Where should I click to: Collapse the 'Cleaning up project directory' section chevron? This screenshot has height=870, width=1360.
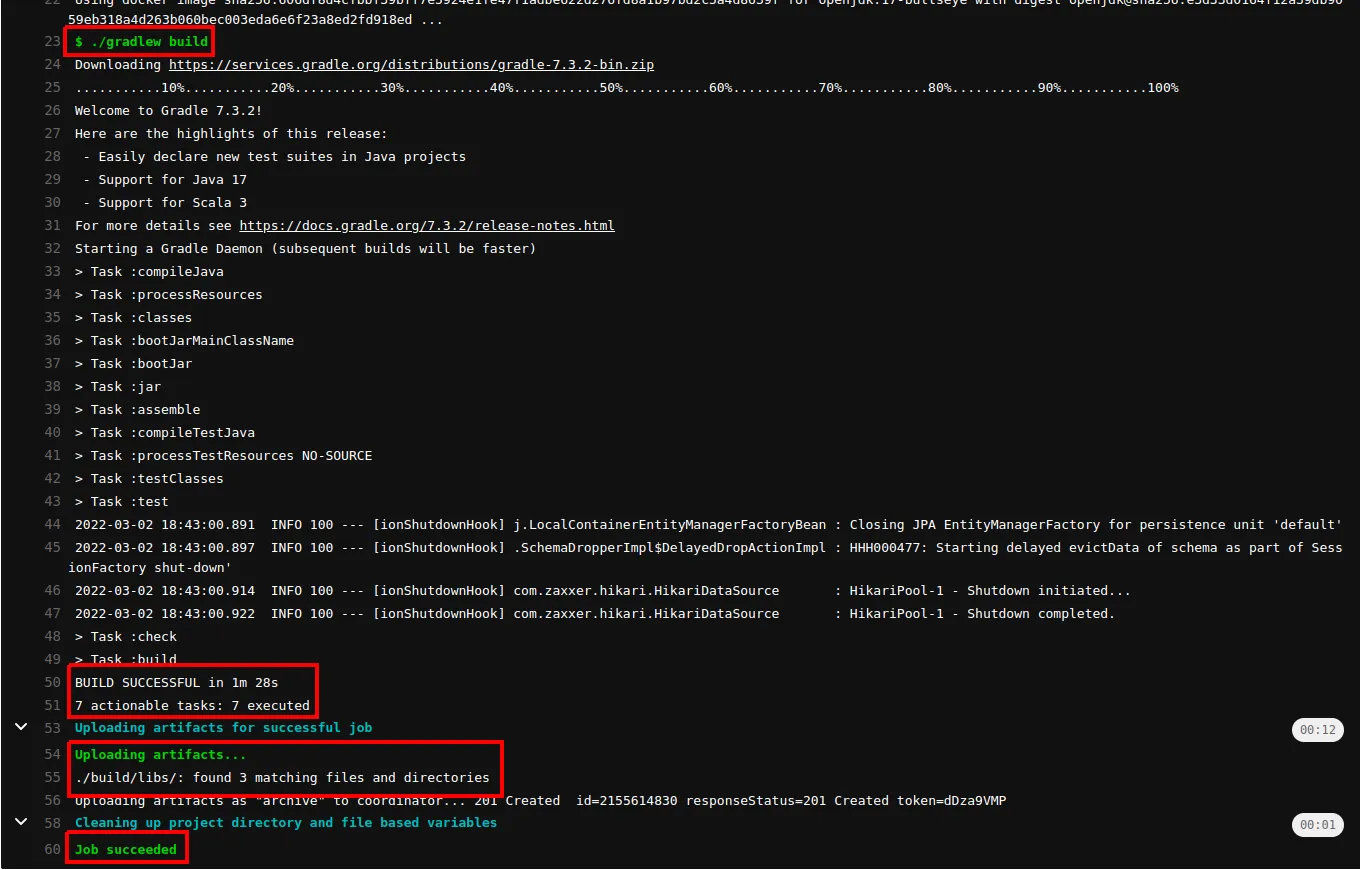pos(21,822)
